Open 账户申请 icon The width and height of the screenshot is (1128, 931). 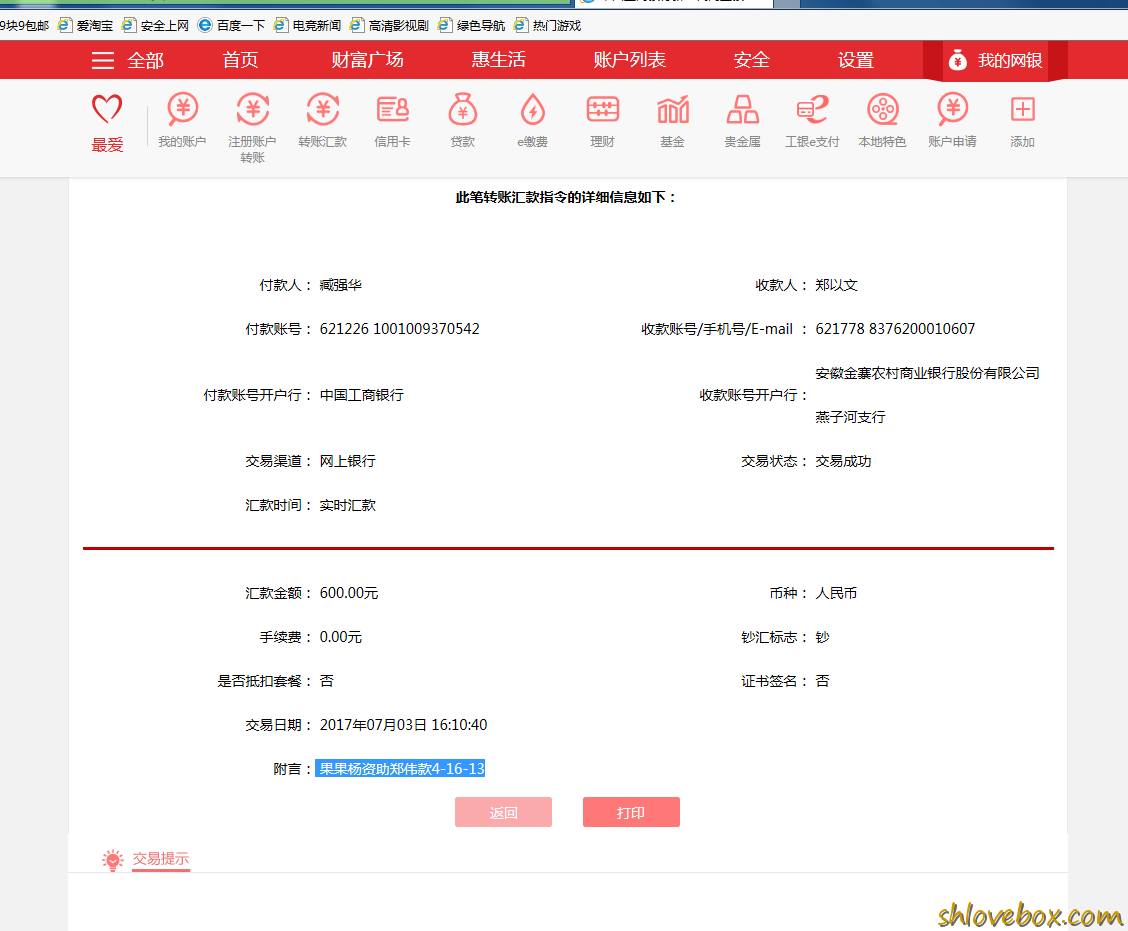click(952, 109)
